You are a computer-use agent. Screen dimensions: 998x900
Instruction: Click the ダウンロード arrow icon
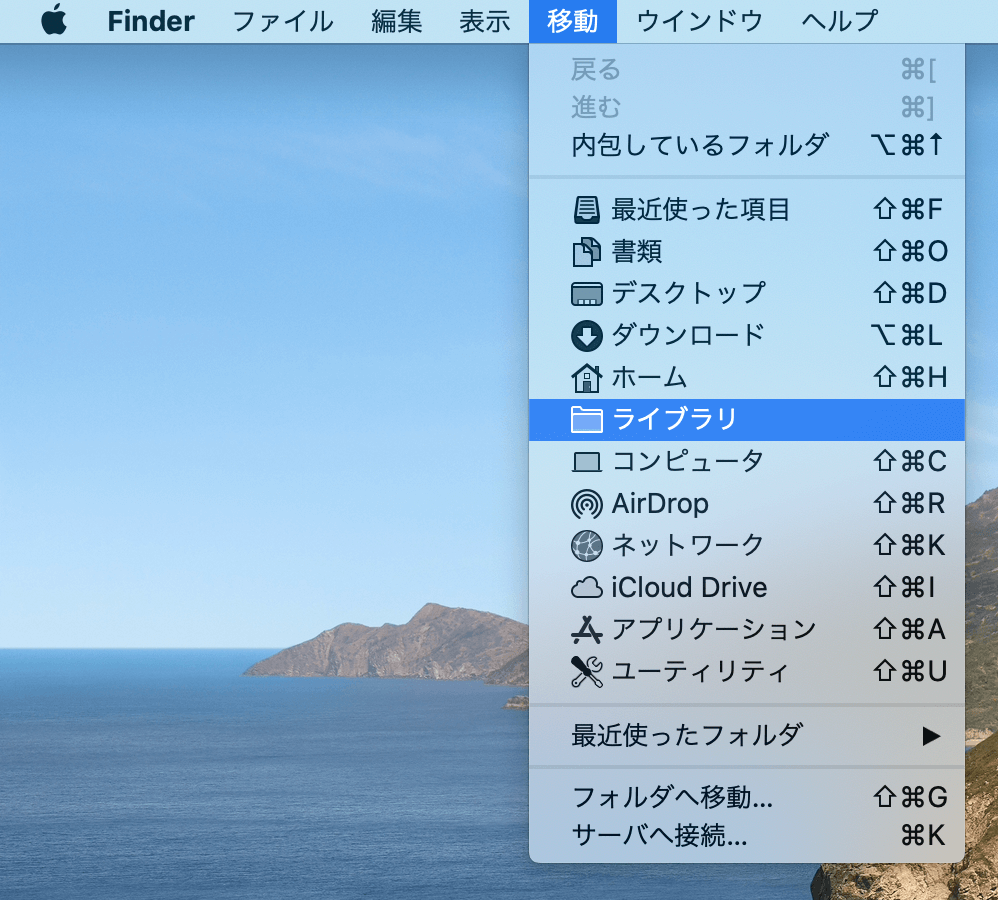coord(586,335)
